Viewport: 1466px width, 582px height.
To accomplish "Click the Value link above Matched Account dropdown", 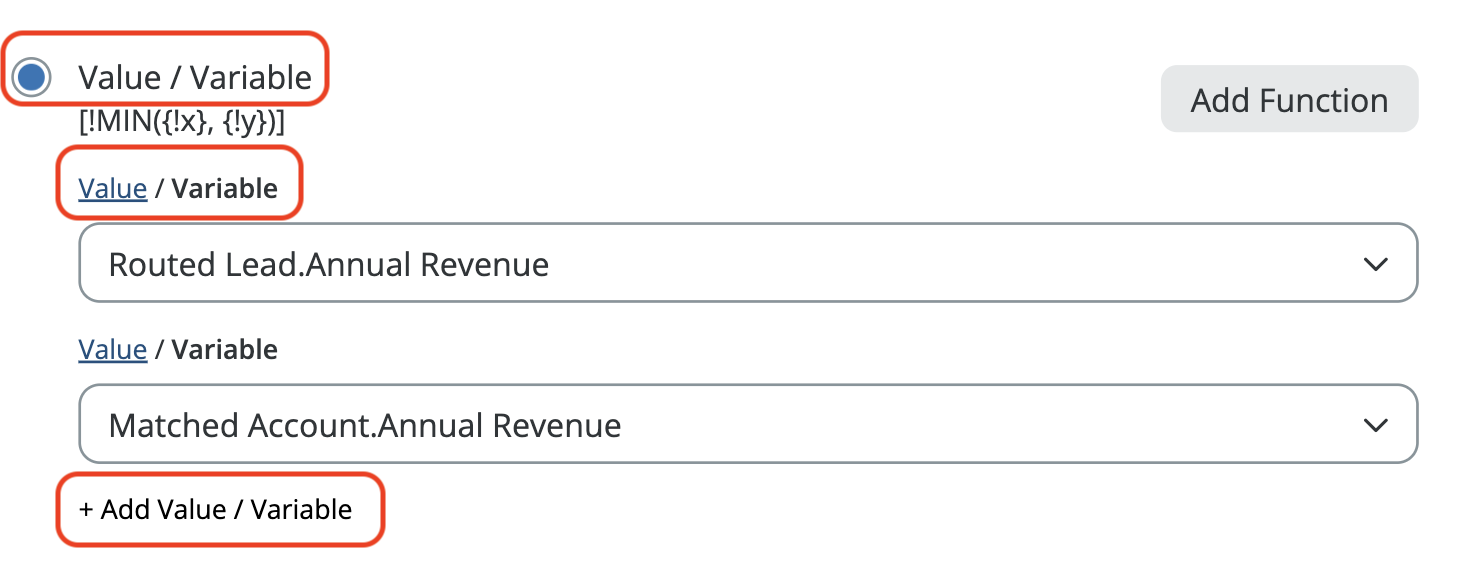I will point(113,349).
